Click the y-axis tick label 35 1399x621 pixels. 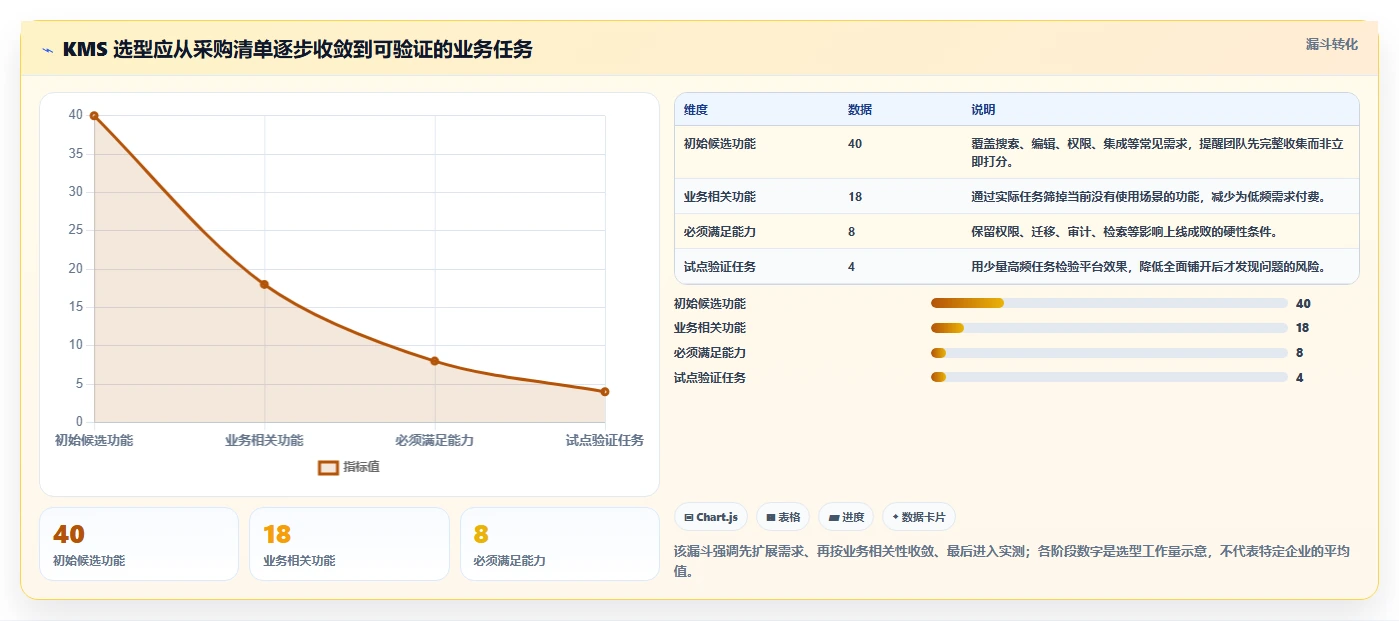(x=76, y=154)
